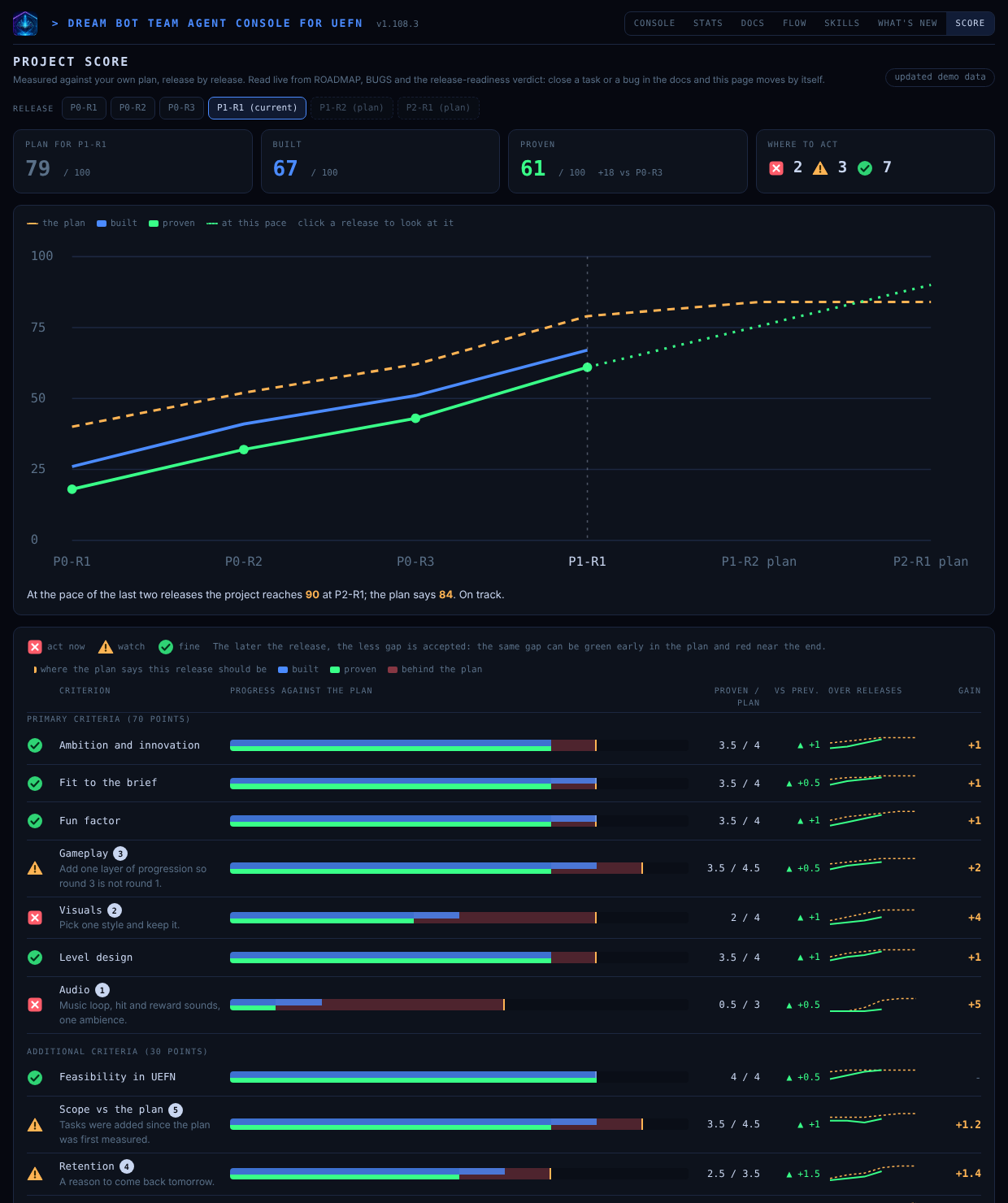Click the Audio progress bar

(x=459, y=1005)
